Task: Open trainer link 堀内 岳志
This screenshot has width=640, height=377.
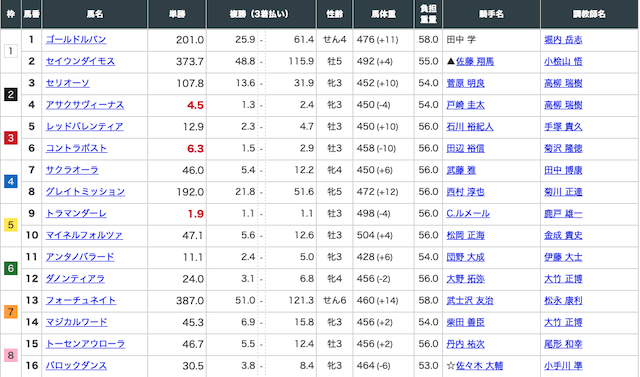Action: [x=563, y=40]
